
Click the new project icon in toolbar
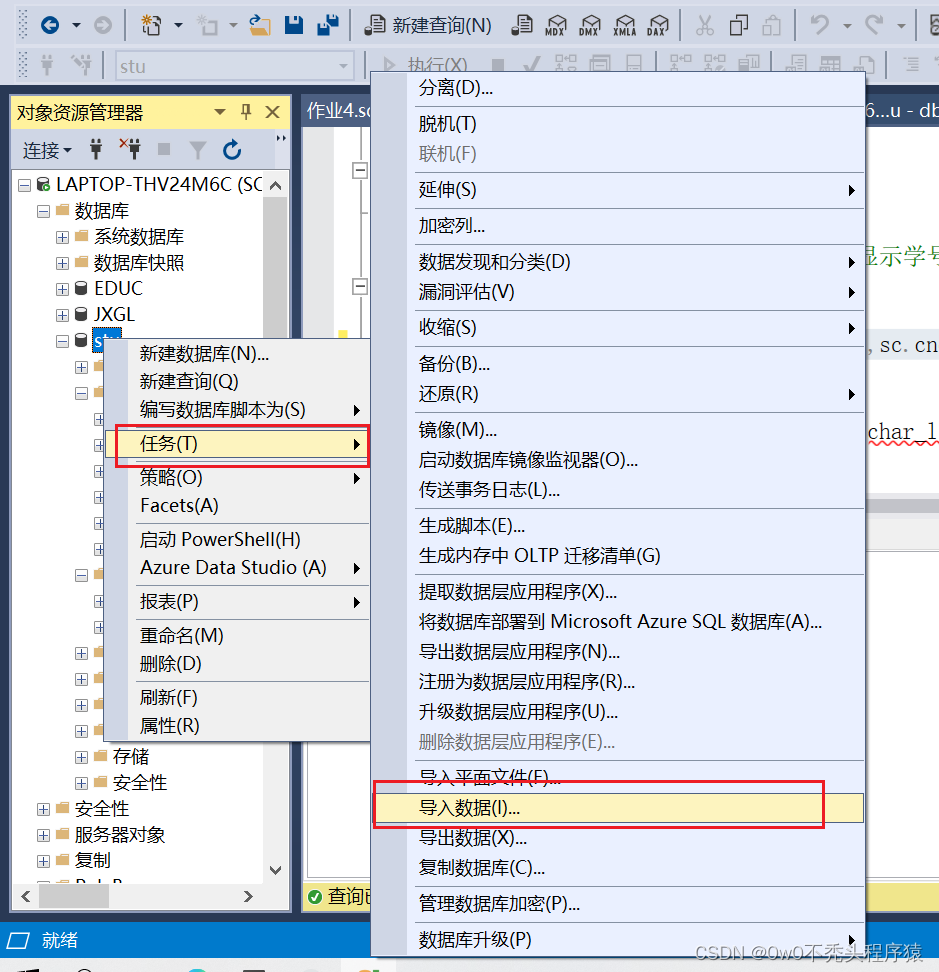click(x=151, y=25)
